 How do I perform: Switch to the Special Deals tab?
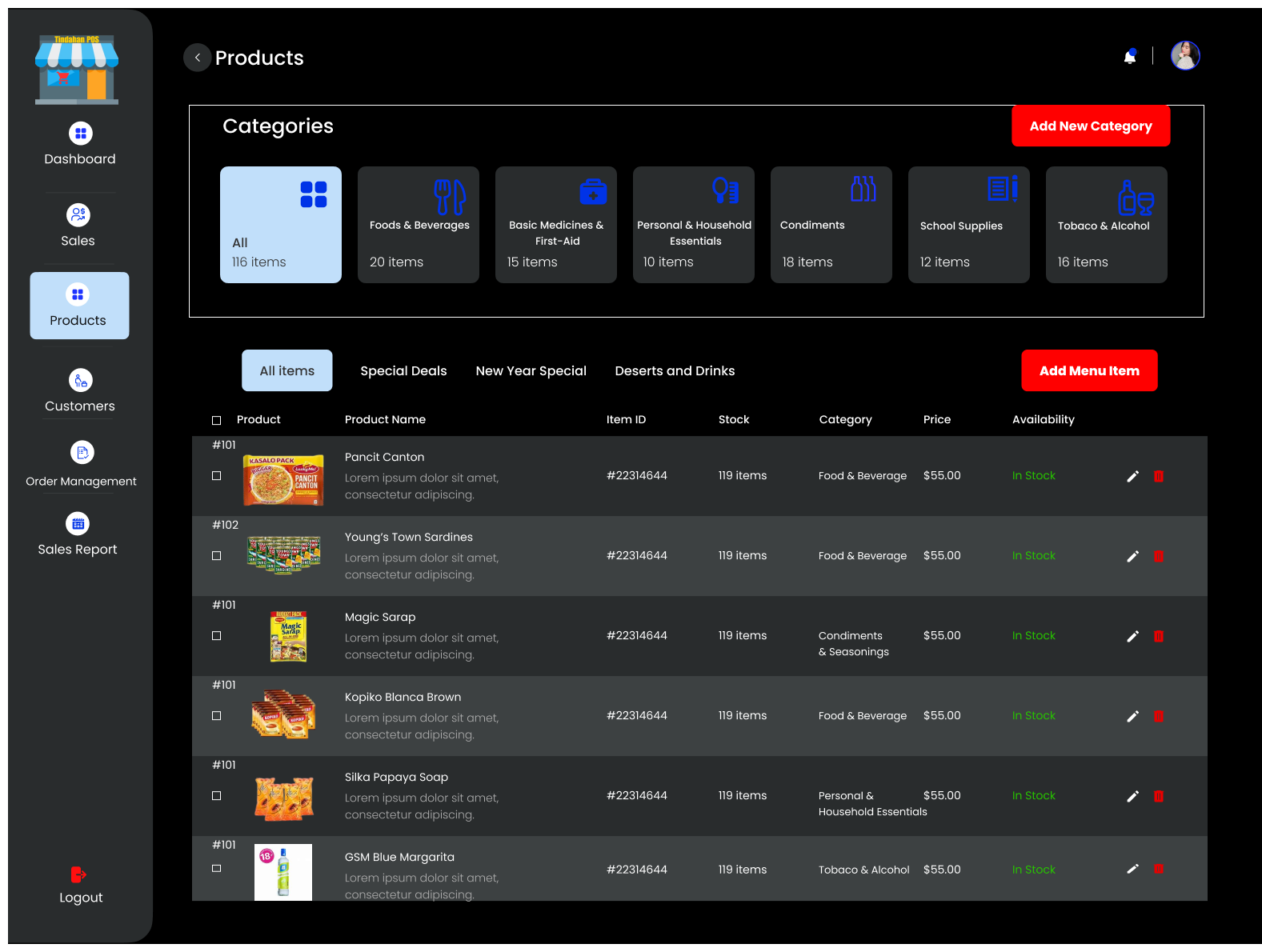(x=403, y=371)
